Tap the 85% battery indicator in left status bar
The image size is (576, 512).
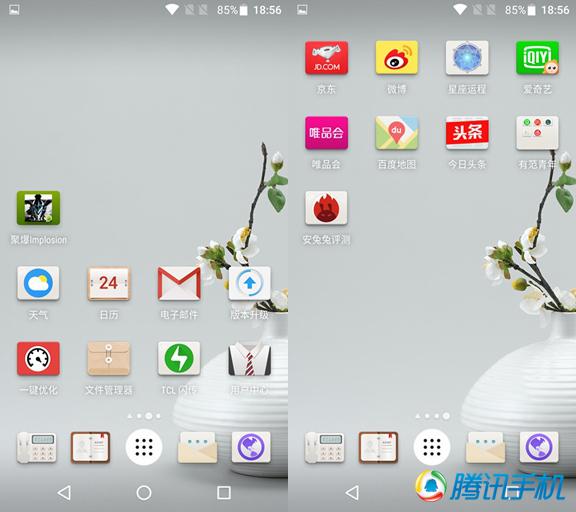click(232, 10)
